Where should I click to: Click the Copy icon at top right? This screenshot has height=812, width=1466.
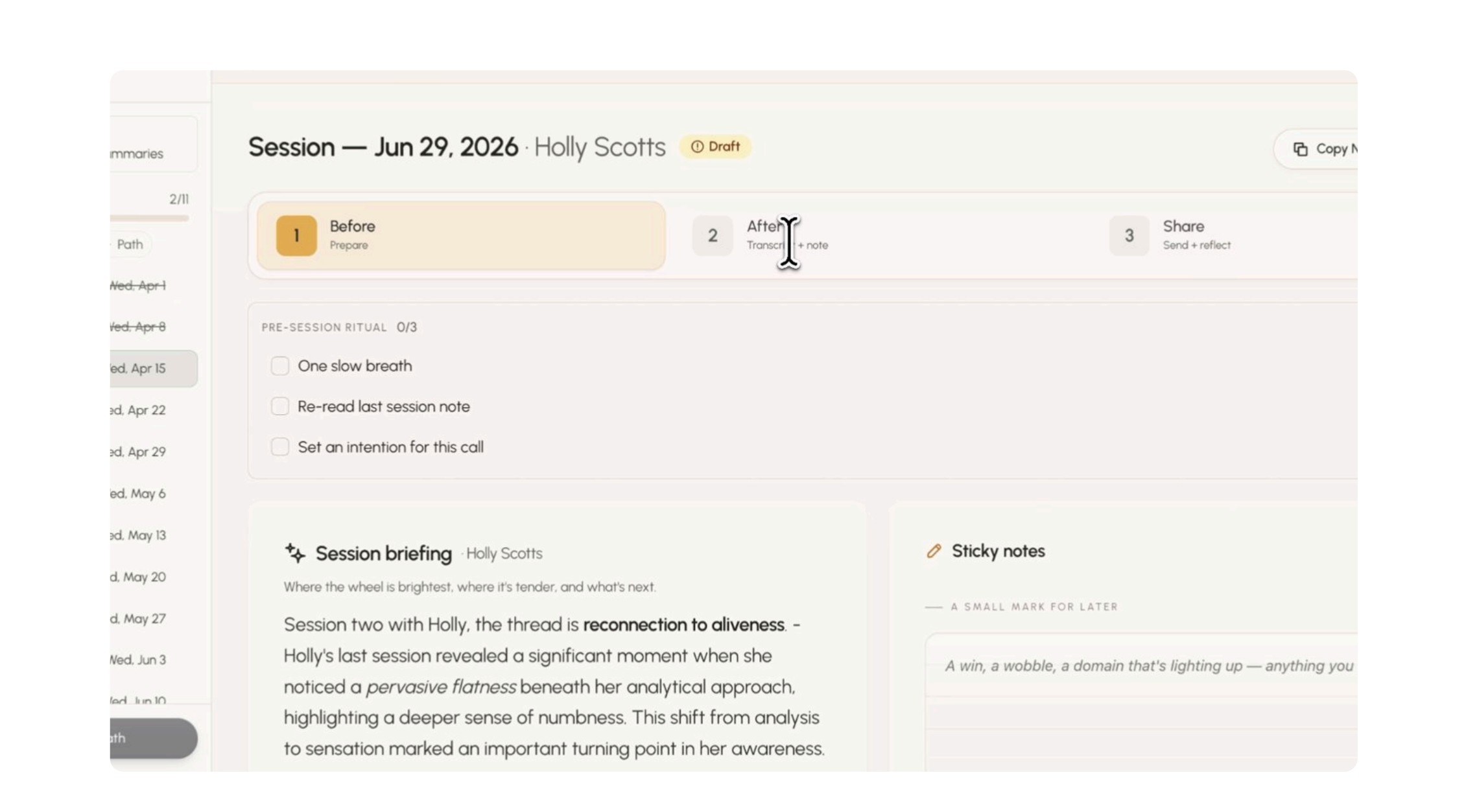pos(1300,149)
